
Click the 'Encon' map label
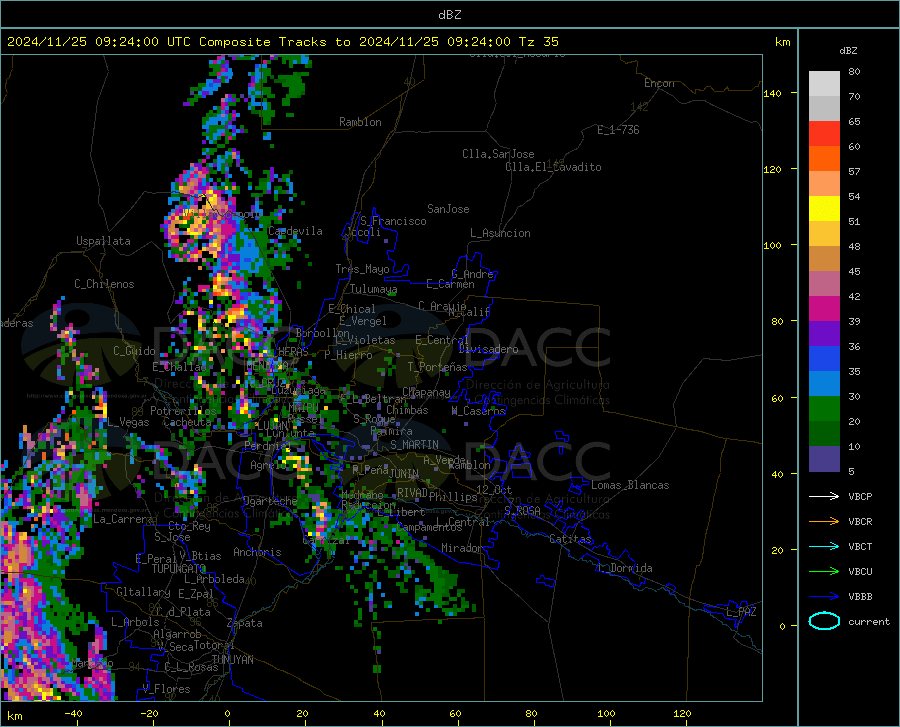659,83
